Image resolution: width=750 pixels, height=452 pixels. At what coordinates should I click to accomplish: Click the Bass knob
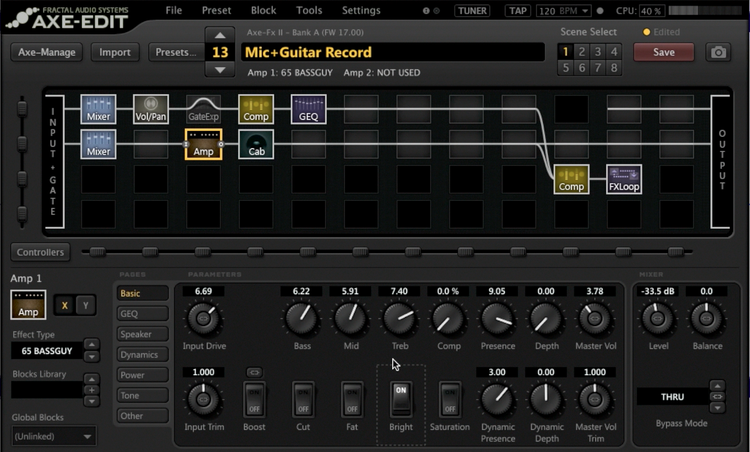tap(301, 318)
